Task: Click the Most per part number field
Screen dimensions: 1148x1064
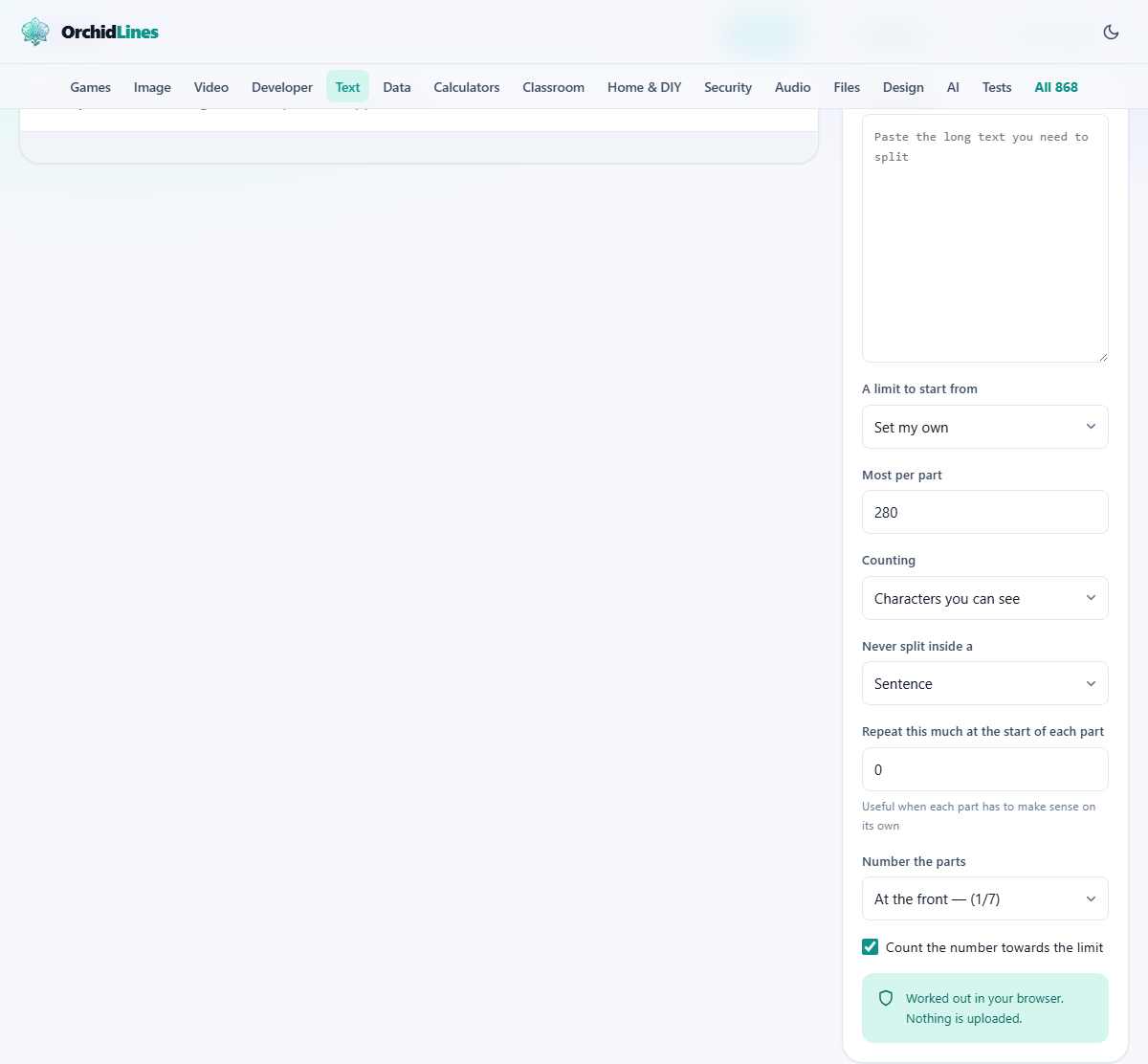Action: point(985,512)
